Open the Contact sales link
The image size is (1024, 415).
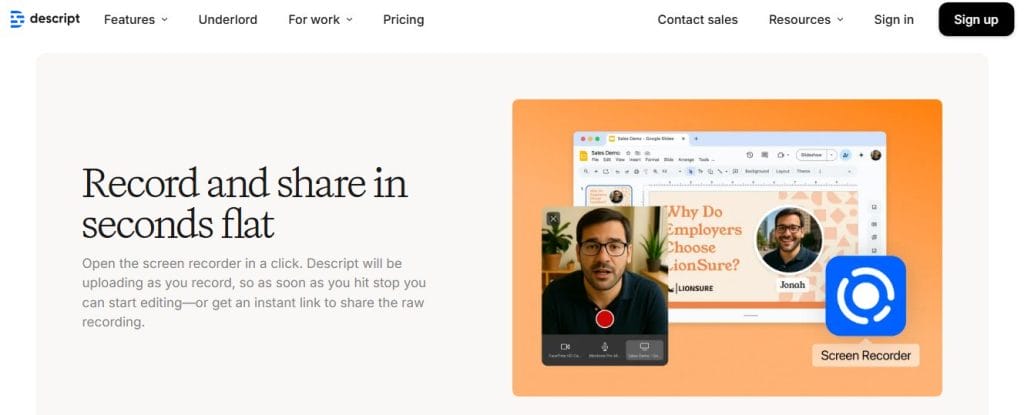click(x=697, y=20)
